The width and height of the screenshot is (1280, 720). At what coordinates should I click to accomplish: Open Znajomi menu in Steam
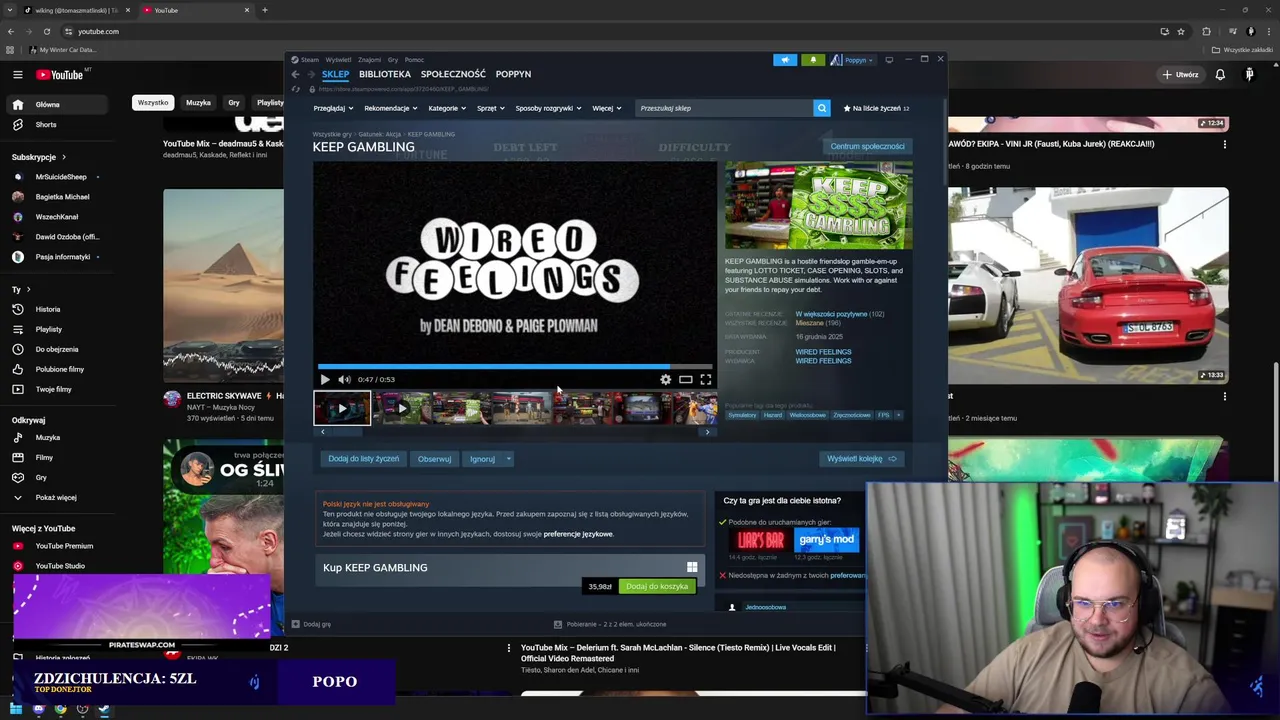[369, 60]
